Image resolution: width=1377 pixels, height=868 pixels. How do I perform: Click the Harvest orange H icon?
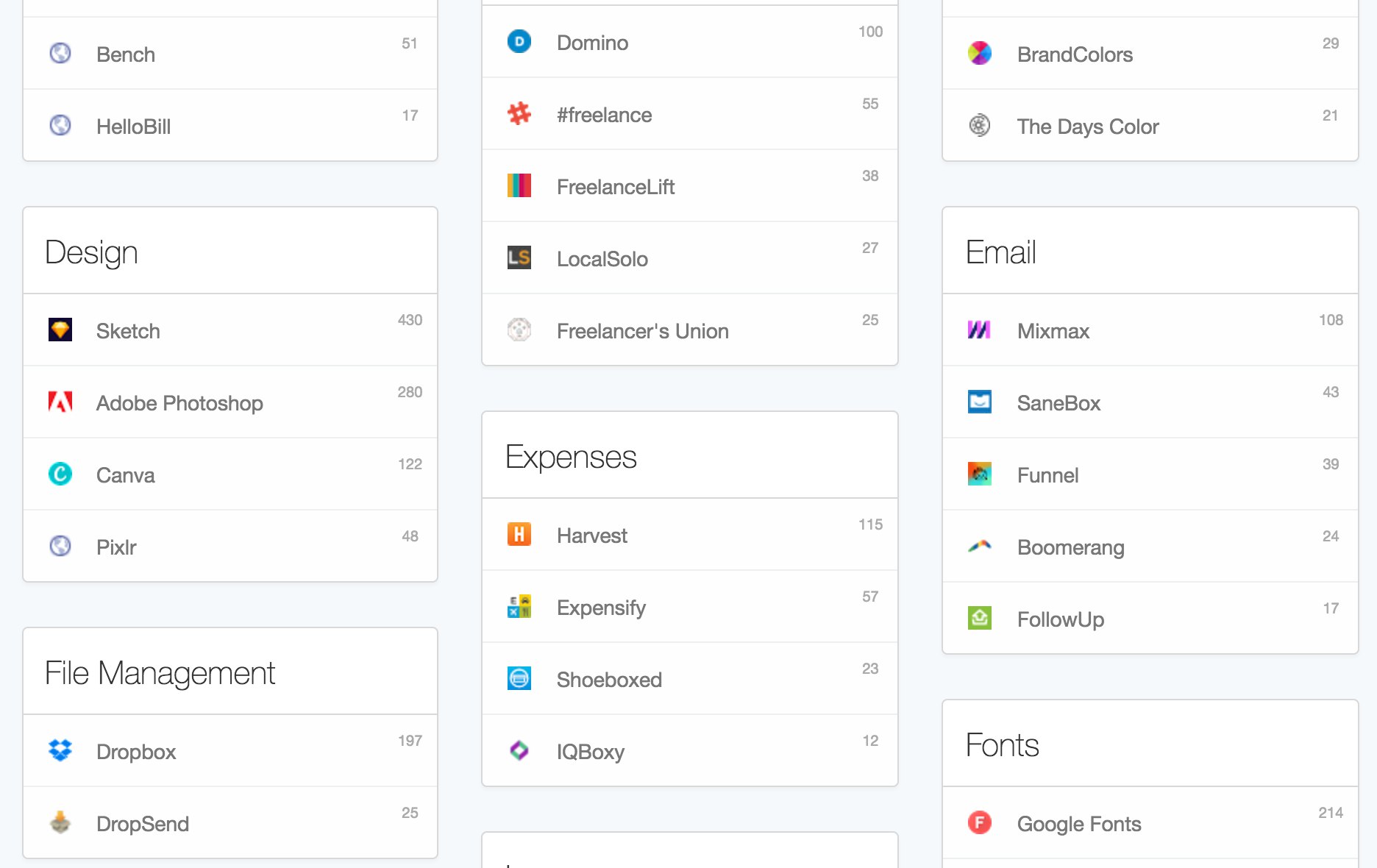click(519, 534)
